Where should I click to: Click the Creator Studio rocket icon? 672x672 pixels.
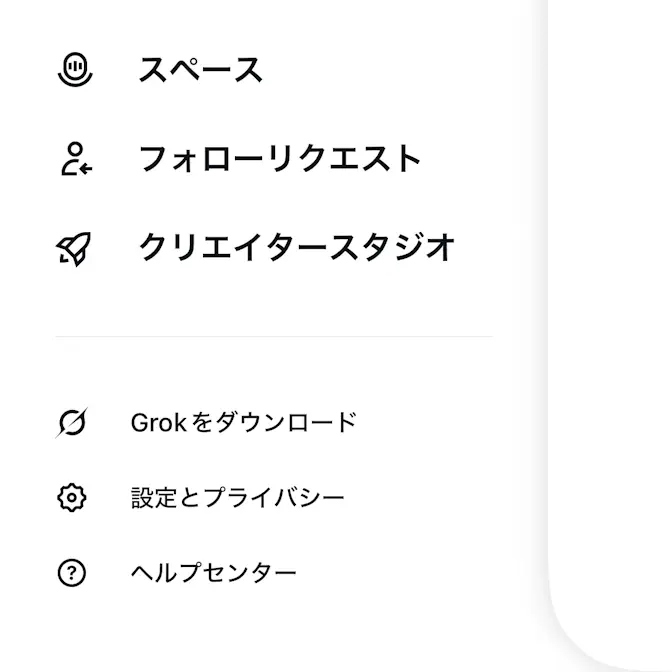click(x=74, y=249)
